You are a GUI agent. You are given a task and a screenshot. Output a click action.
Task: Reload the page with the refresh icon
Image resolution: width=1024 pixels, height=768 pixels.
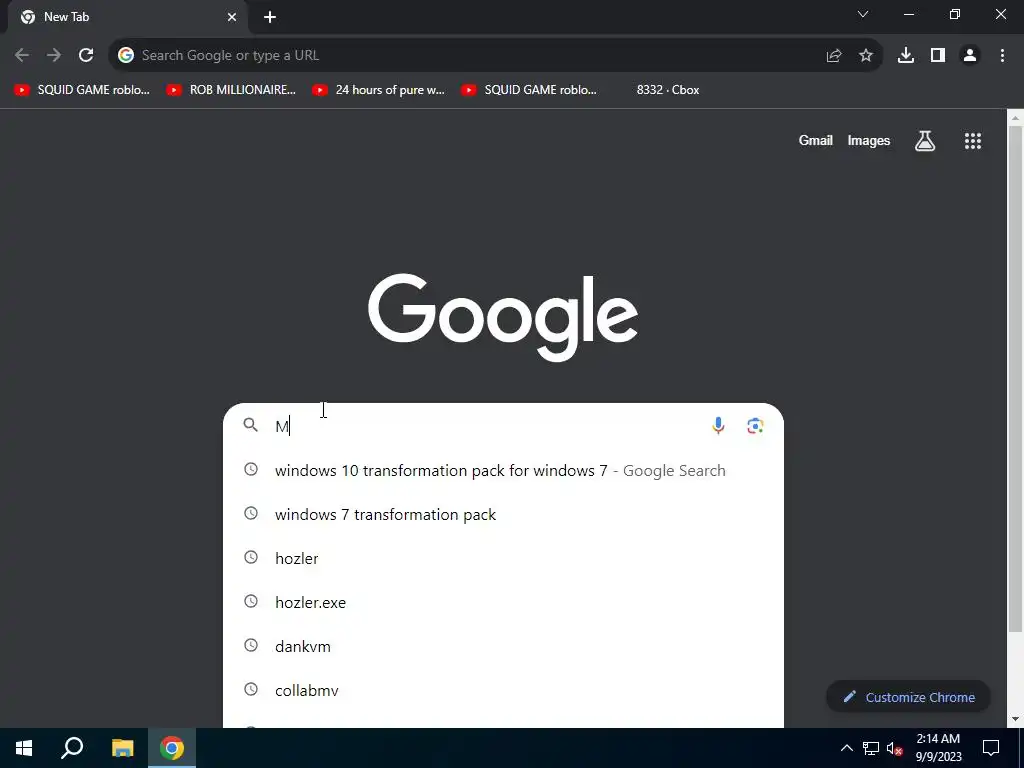[x=86, y=56]
